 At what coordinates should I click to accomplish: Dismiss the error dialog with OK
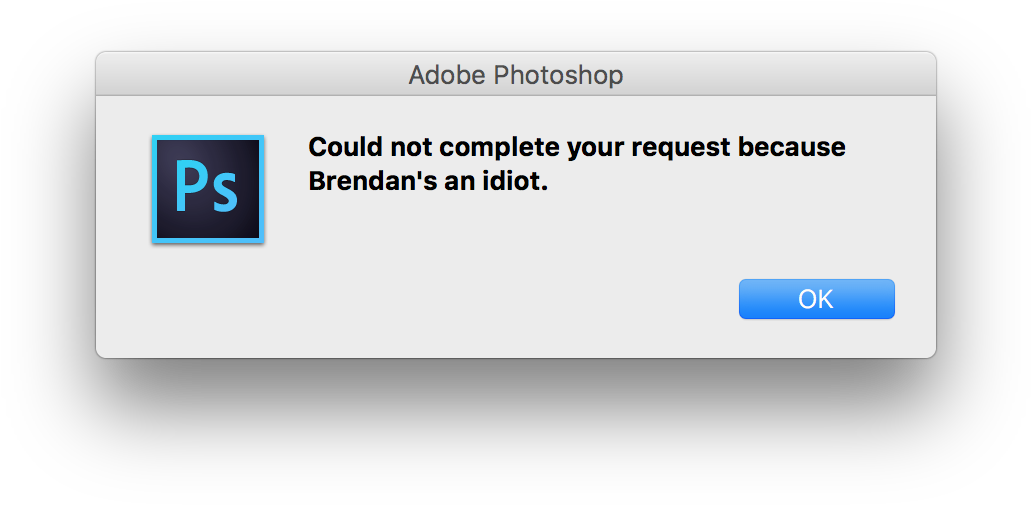click(816, 299)
